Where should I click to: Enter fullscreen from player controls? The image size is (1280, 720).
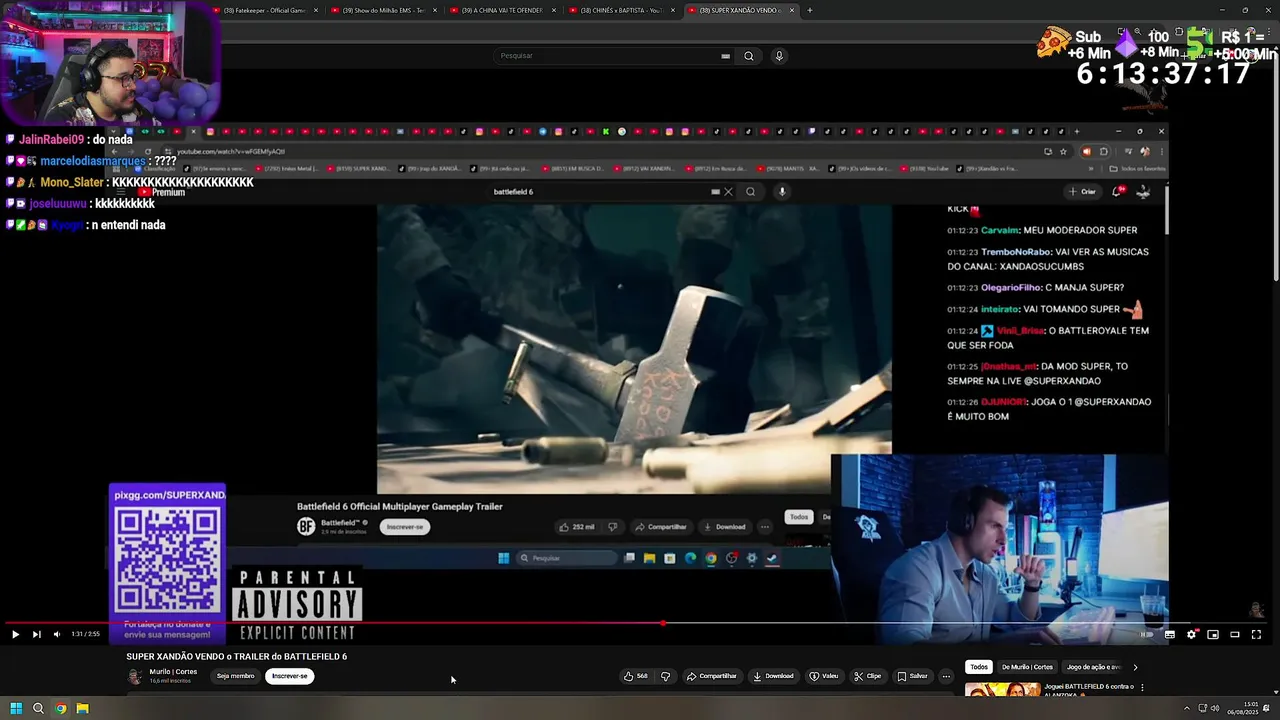tap(1256, 634)
